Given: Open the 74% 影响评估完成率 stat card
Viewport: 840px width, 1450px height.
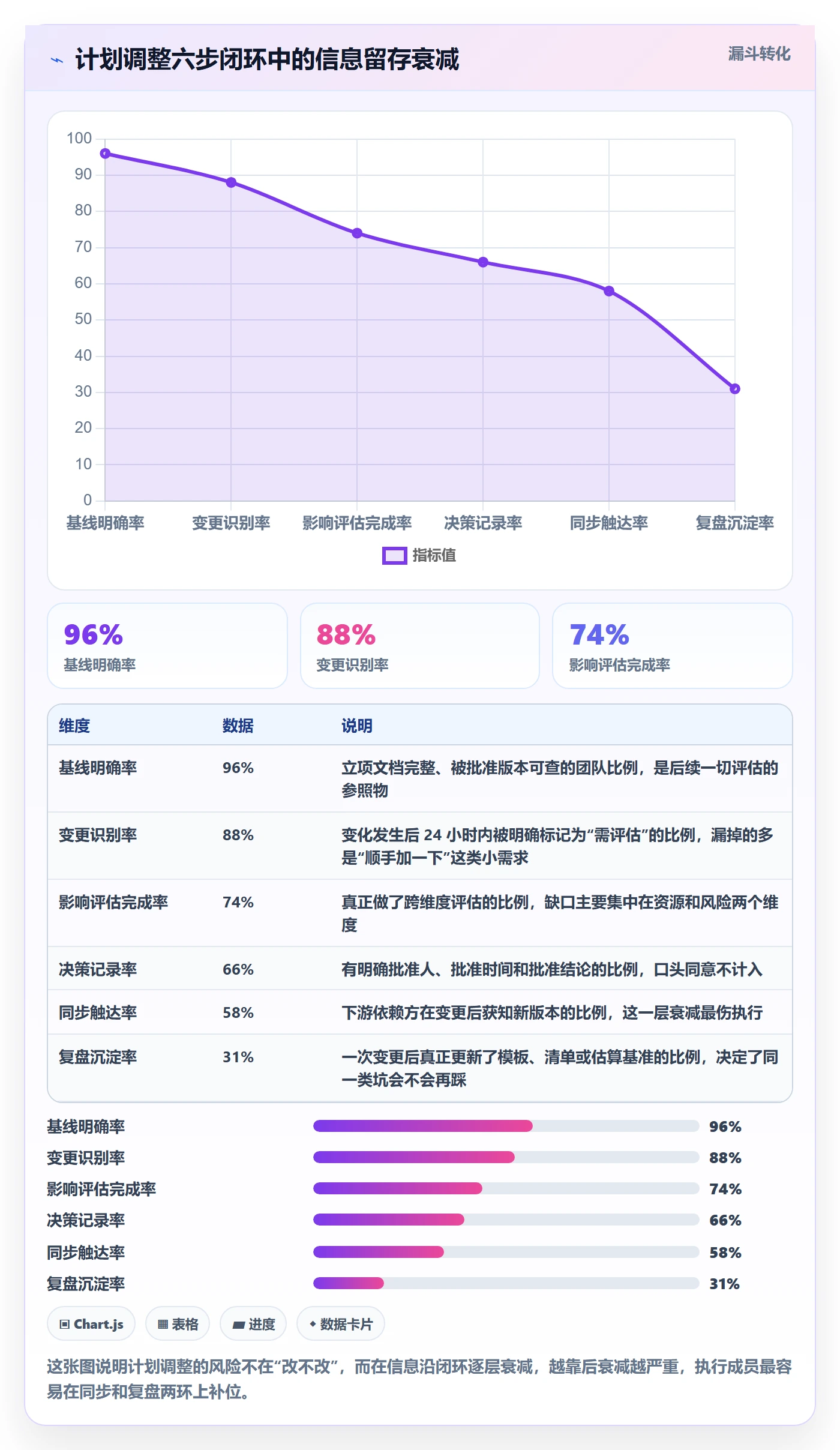Looking at the screenshot, I should coord(673,646).
